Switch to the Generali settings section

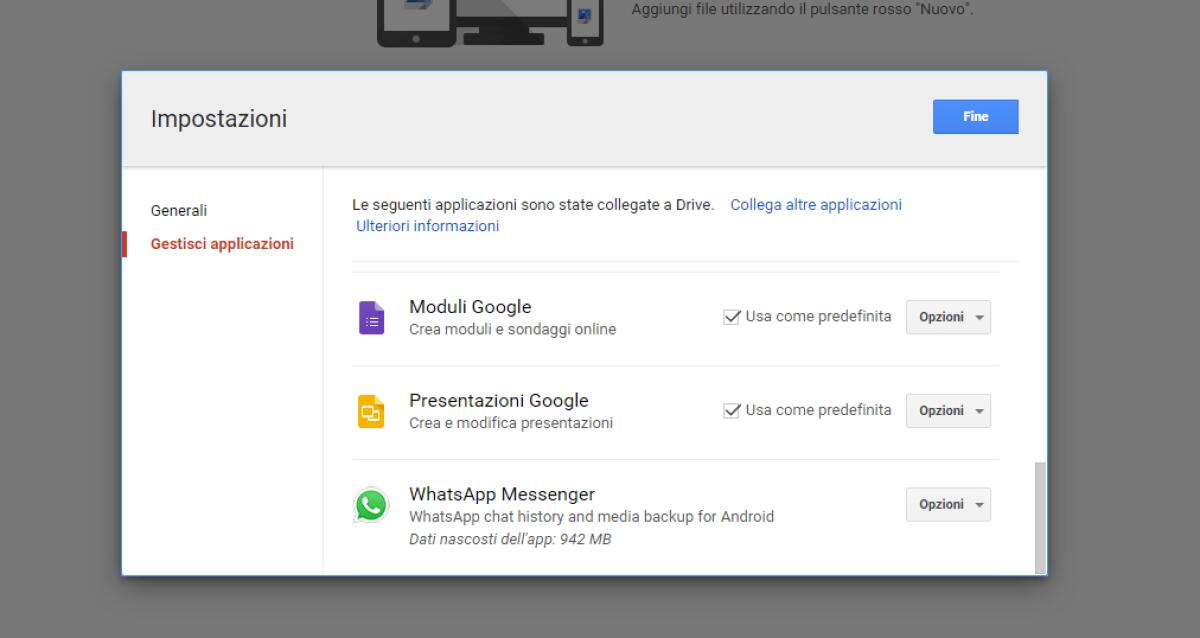(x=178, y=210)
